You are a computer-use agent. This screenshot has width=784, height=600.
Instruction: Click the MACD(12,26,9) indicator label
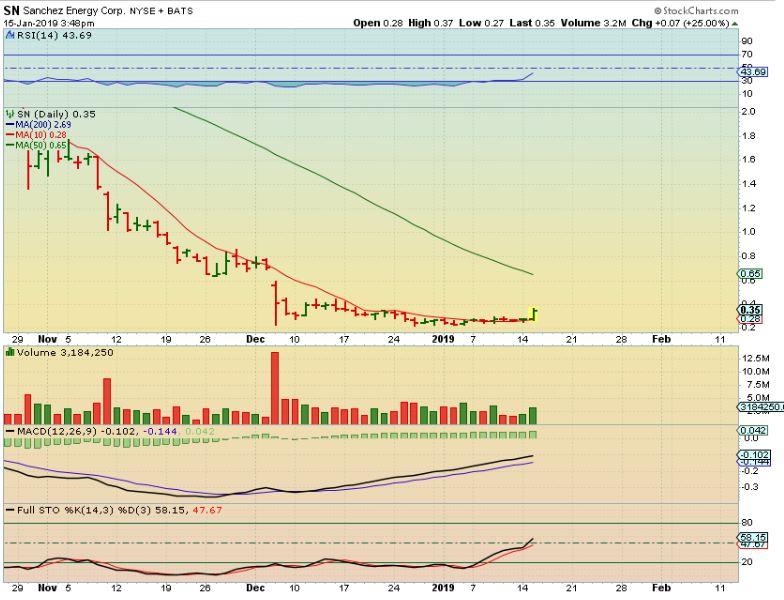point(58,431)
